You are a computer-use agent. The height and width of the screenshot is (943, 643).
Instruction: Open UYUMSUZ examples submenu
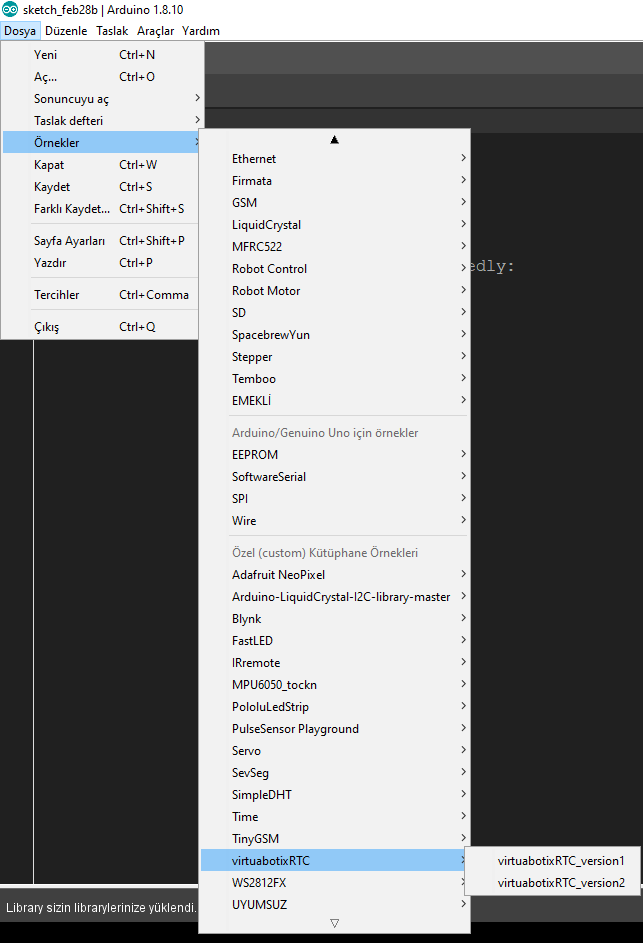[334, 905]
